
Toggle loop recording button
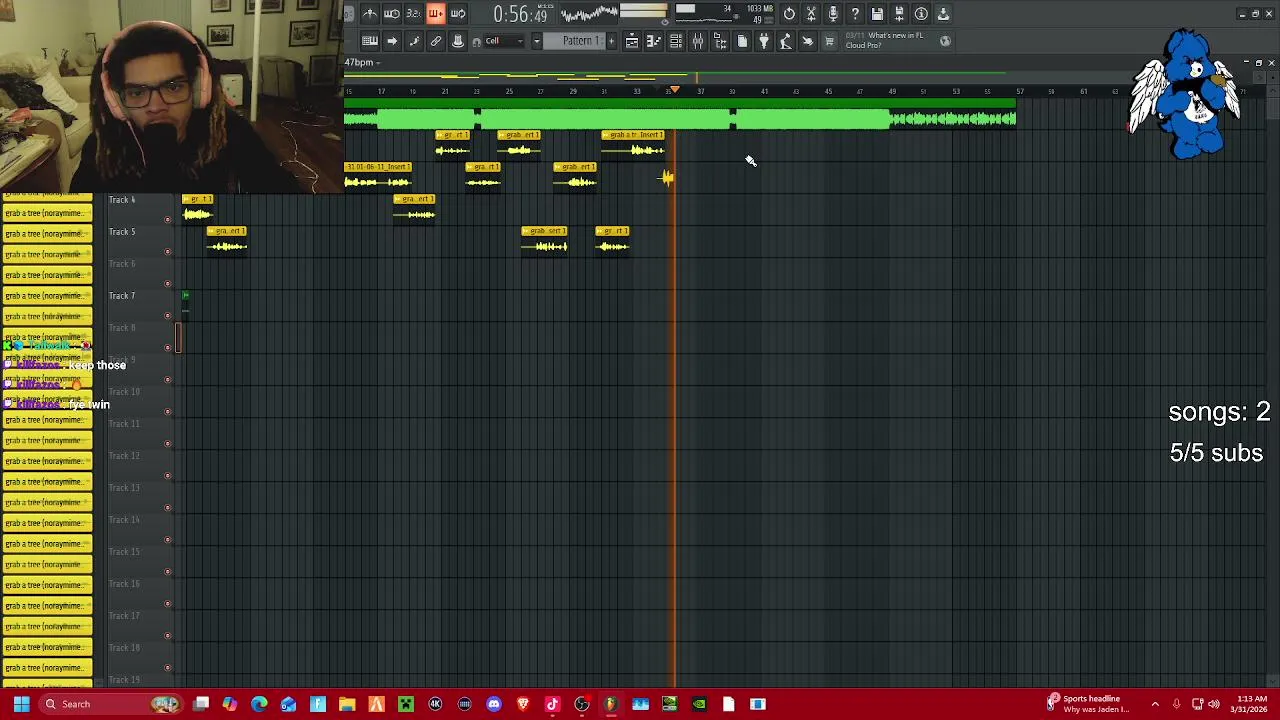pos(457,14)
